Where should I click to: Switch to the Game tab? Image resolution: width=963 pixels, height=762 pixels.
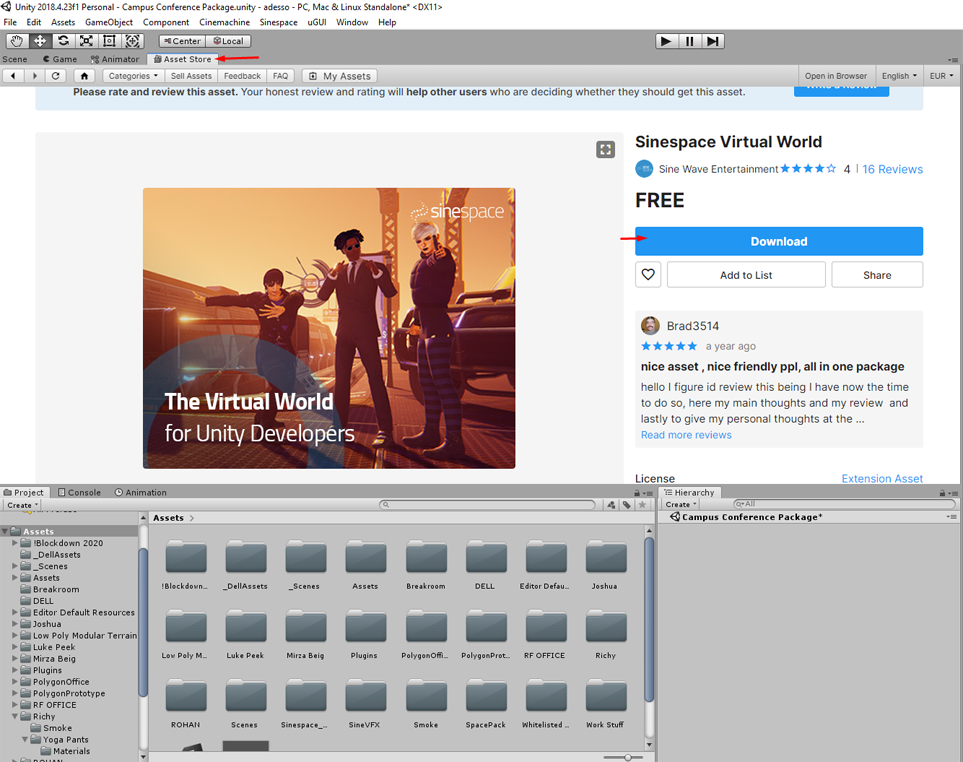60,59
